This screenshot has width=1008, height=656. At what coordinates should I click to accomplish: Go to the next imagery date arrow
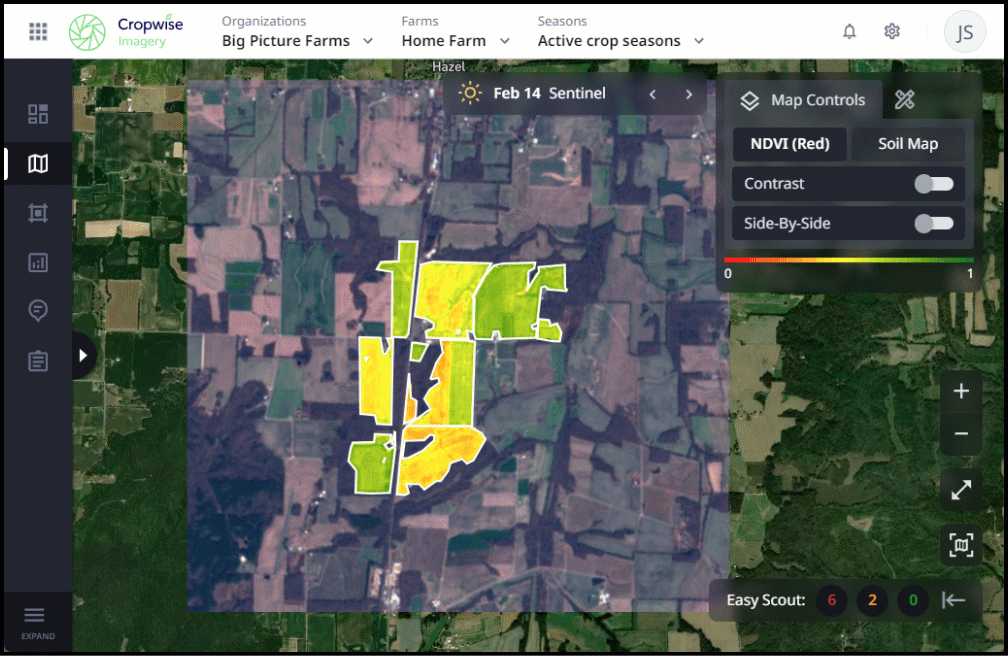(x=689, y=94)
